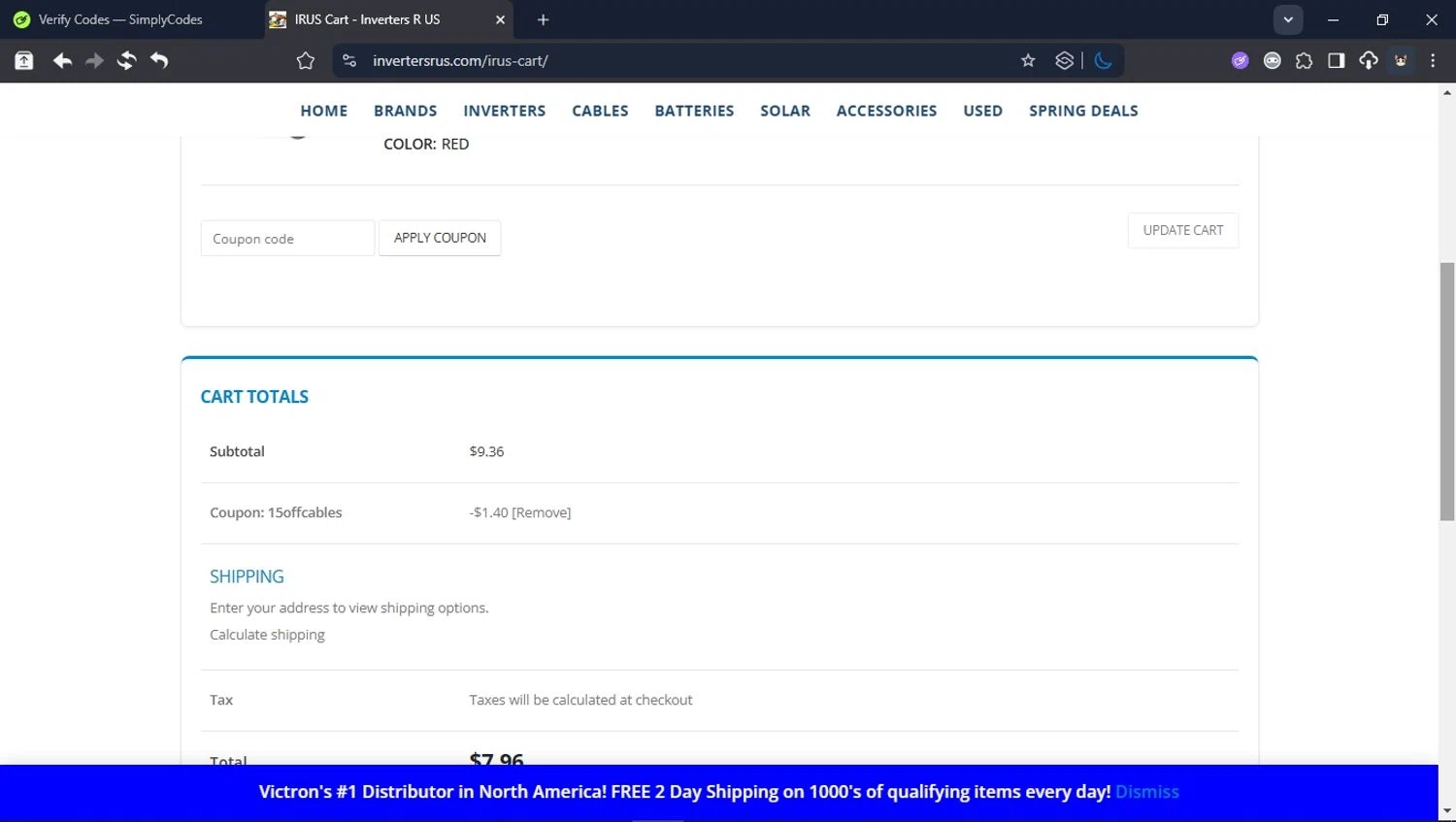Open the profile avatar icon
Viewport: 1456px width, 822px height.
[x=1401, y=61]
